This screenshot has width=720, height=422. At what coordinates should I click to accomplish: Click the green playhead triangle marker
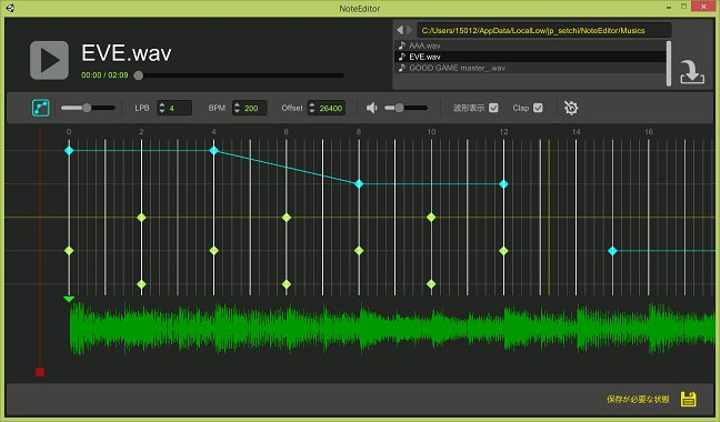point(68,298)
